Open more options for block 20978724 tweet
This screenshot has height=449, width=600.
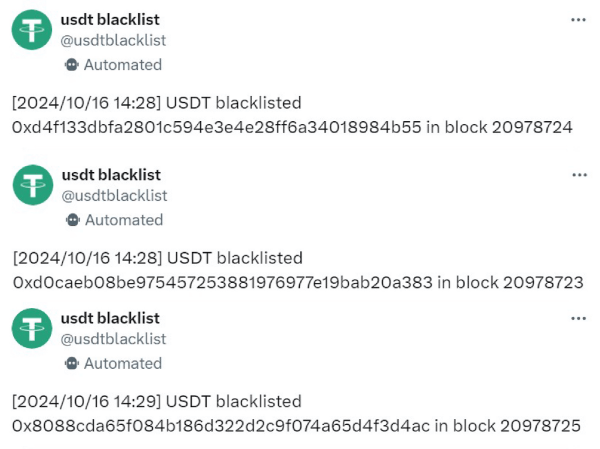pos(578,20)
